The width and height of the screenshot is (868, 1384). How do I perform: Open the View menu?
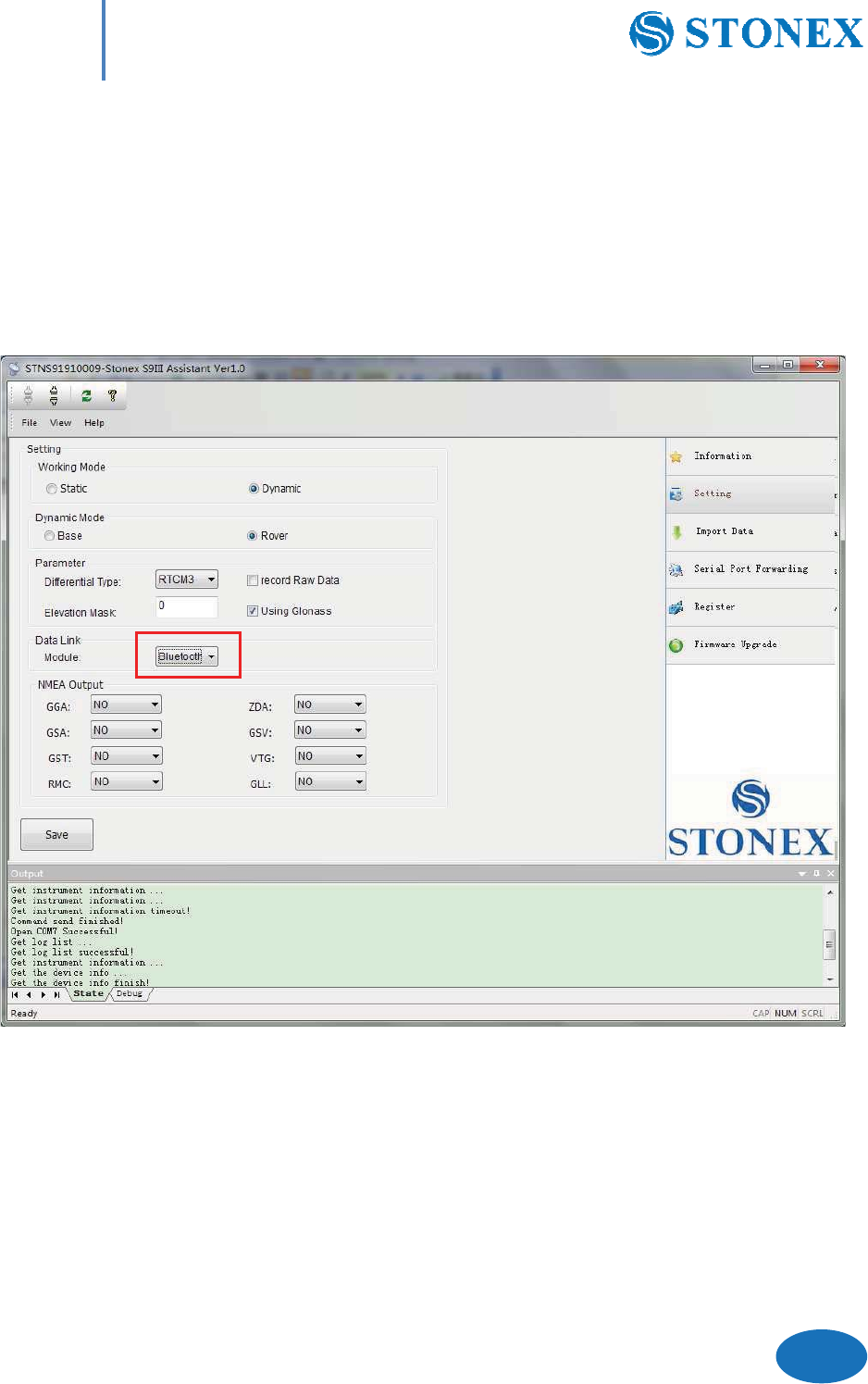tap(60, 423)
